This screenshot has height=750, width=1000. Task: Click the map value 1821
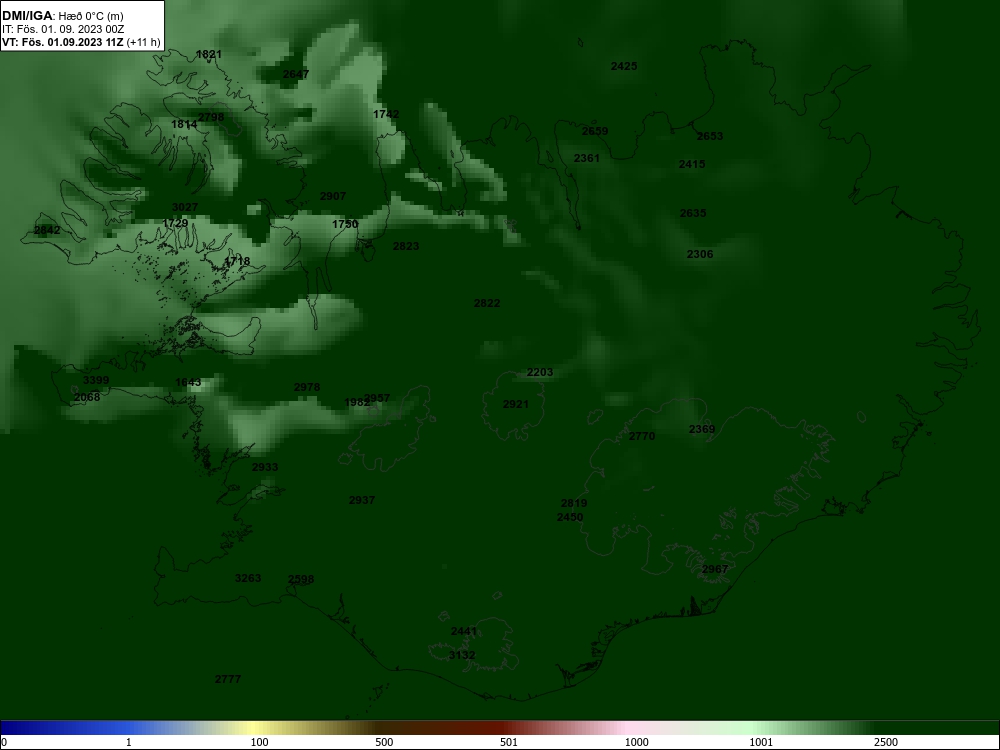(x=209, y=54)
